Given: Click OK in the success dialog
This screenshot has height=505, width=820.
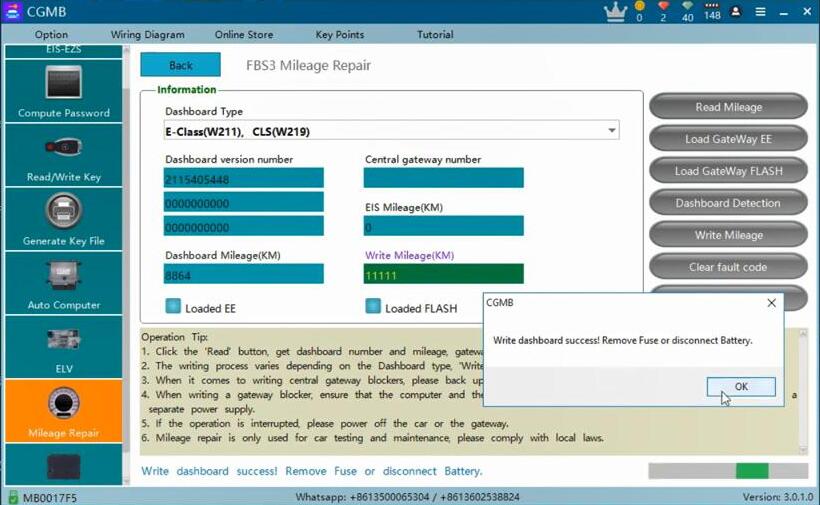Looking at the screenshot, I should pos(741,386).
